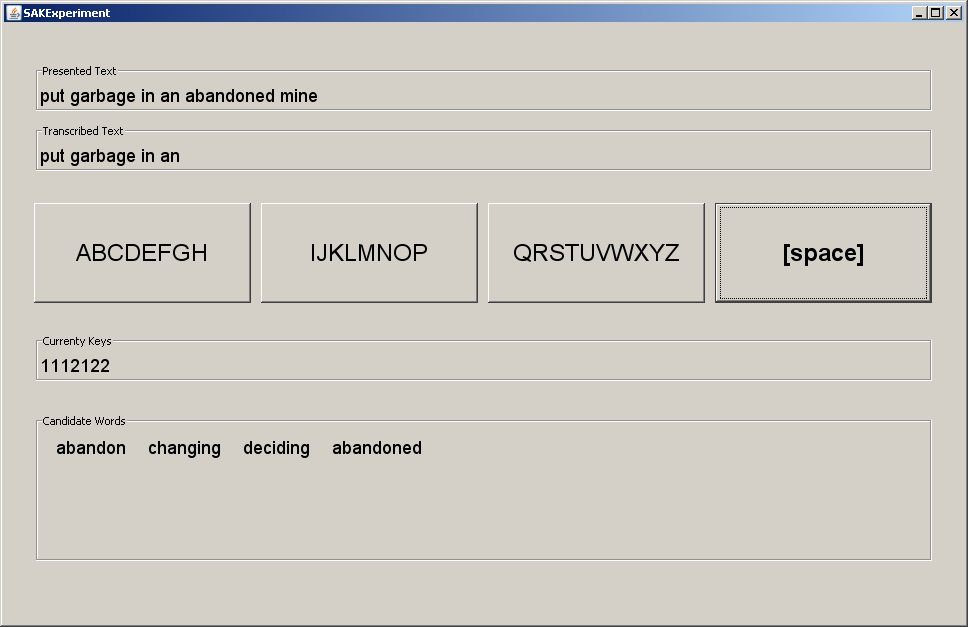Click the Java icon in the title bar
The image size is (968, 627).
(13, 13)
